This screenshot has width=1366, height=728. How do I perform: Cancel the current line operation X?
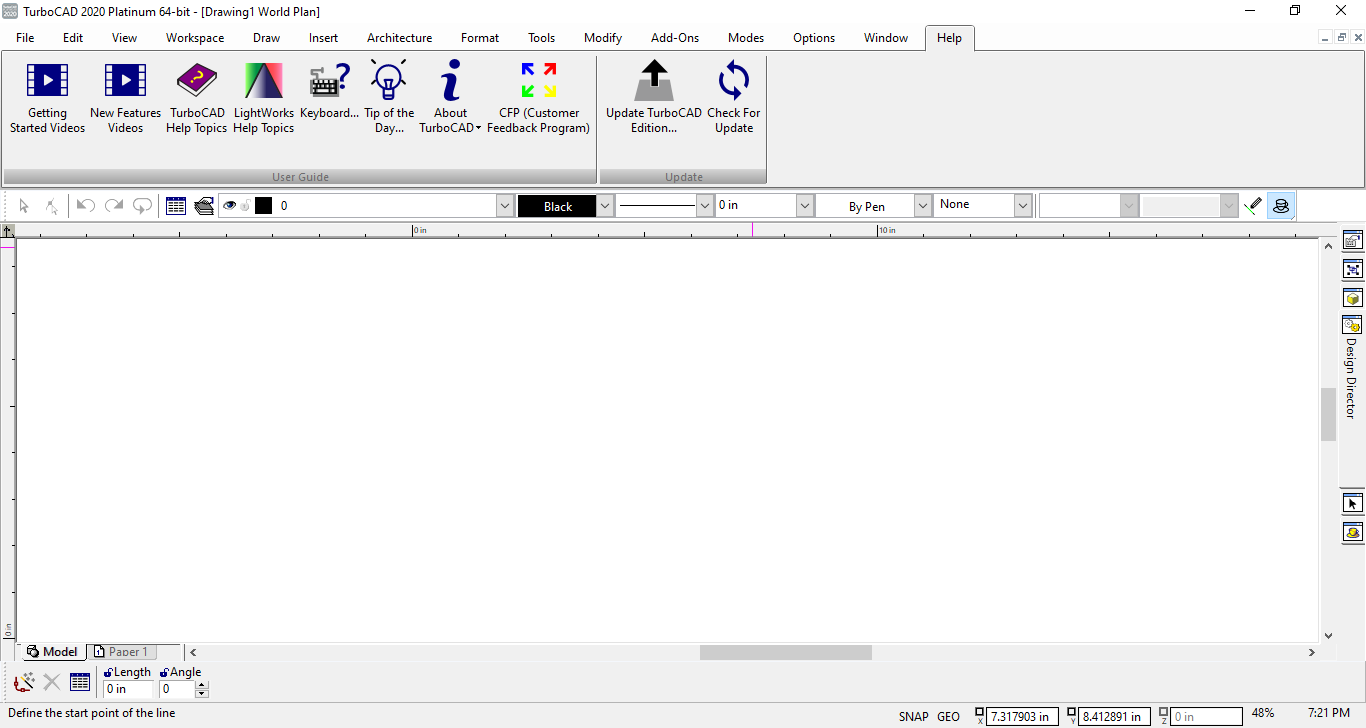[x=52, y=682]
